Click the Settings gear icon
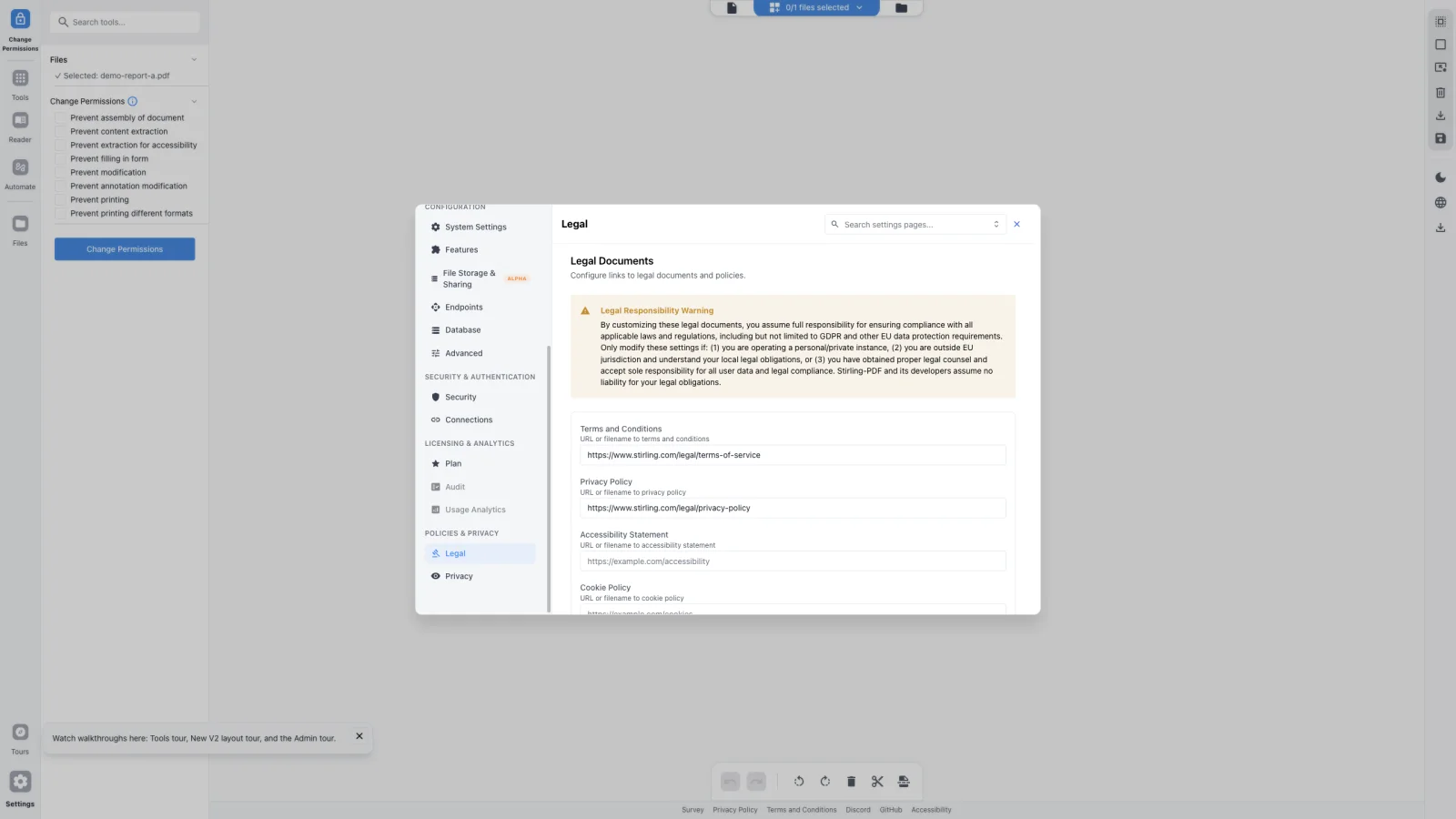 point(20,782)
